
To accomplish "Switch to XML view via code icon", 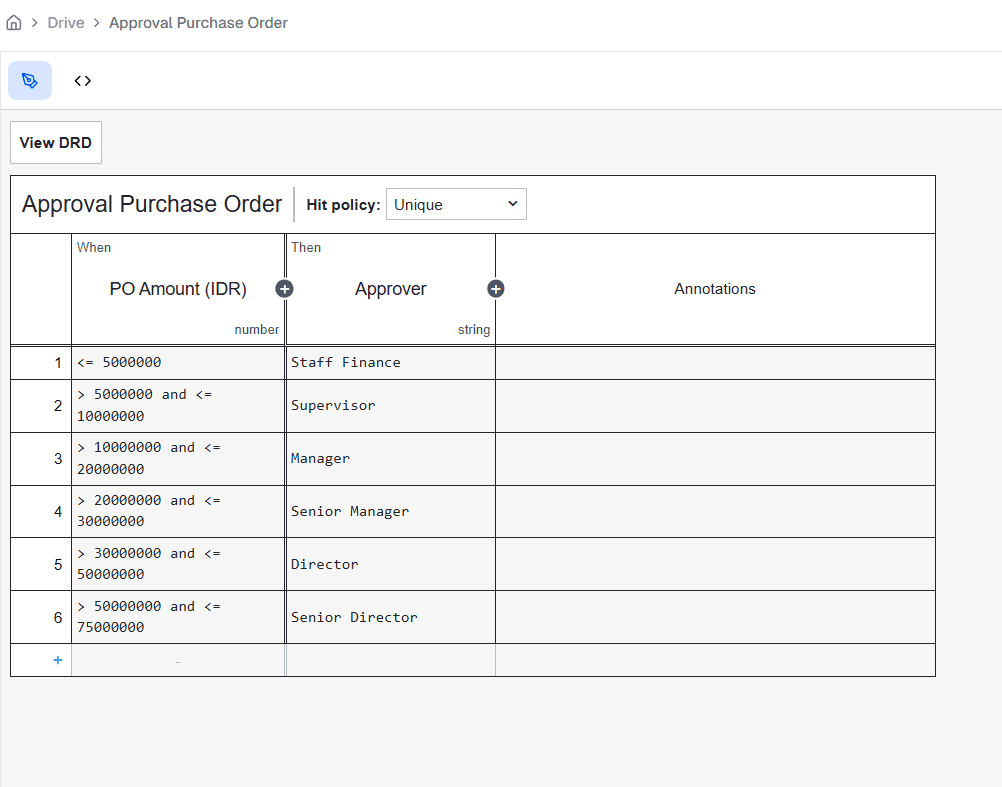I will (82, 80).
